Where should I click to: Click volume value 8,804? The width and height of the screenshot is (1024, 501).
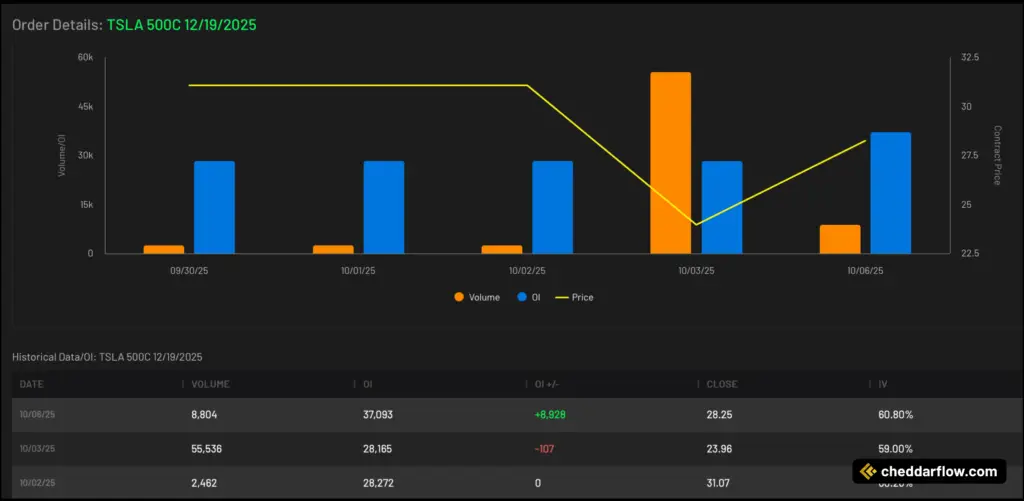click(x=204, y=415)
